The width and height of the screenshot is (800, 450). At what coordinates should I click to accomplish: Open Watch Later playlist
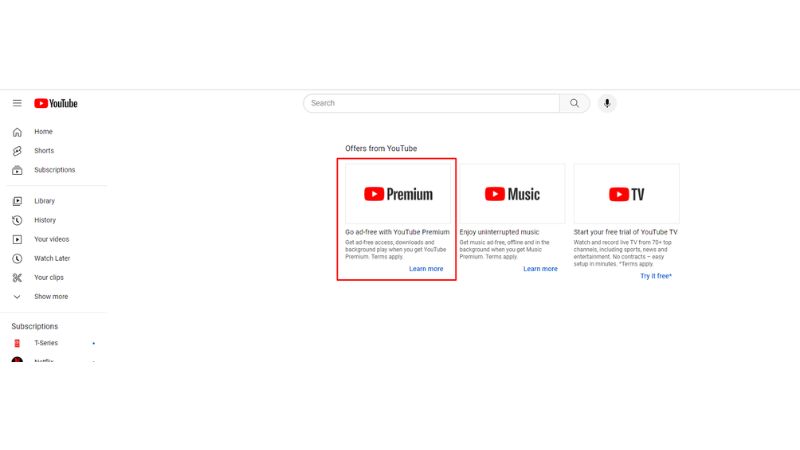coord(52,258)
